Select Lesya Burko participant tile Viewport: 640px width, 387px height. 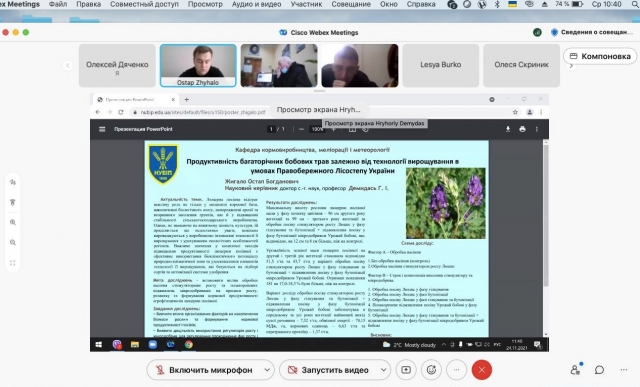[440, 66]
